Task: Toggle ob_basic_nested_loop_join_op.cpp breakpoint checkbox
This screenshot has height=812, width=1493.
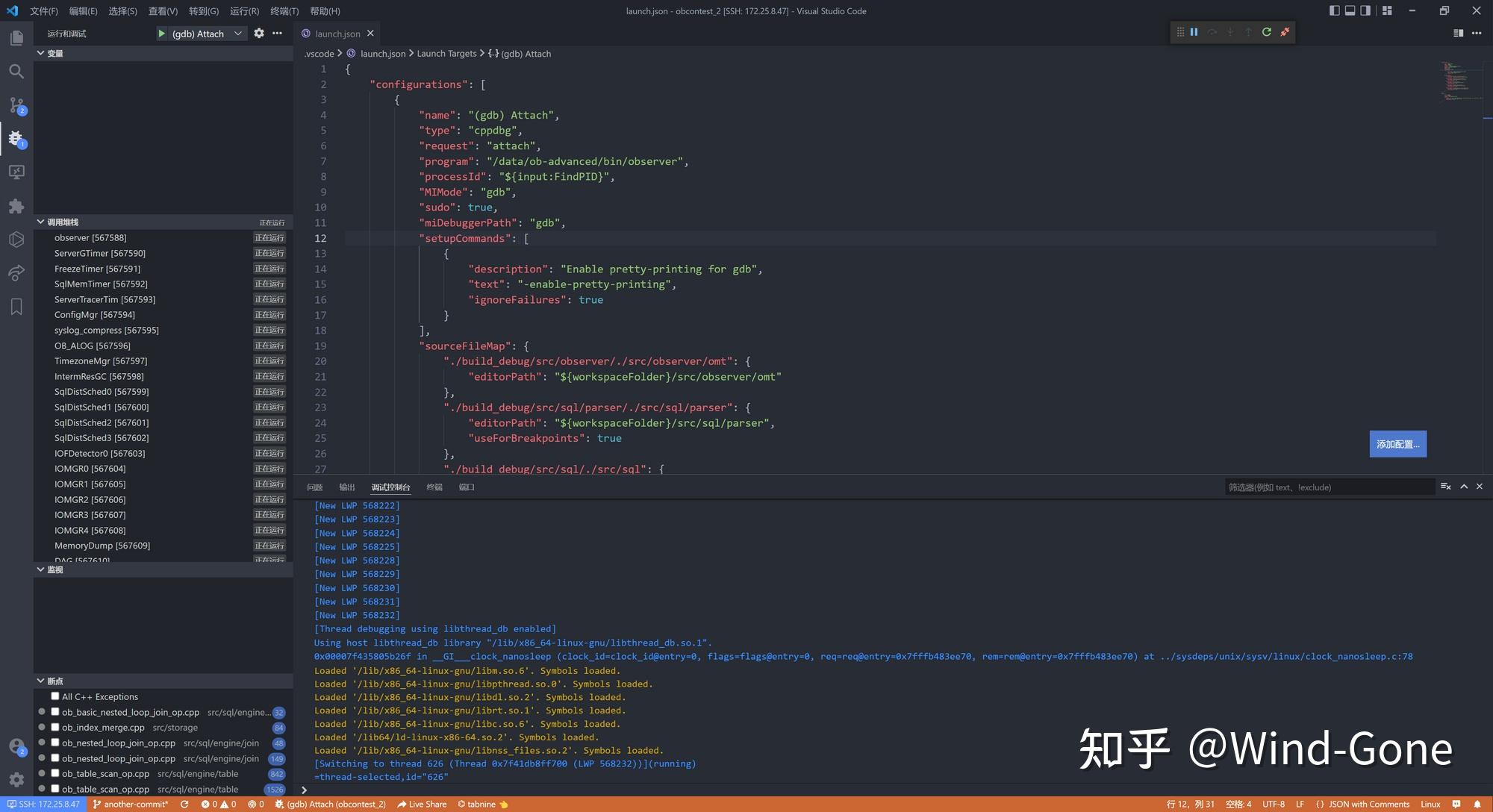Action: 55,712
